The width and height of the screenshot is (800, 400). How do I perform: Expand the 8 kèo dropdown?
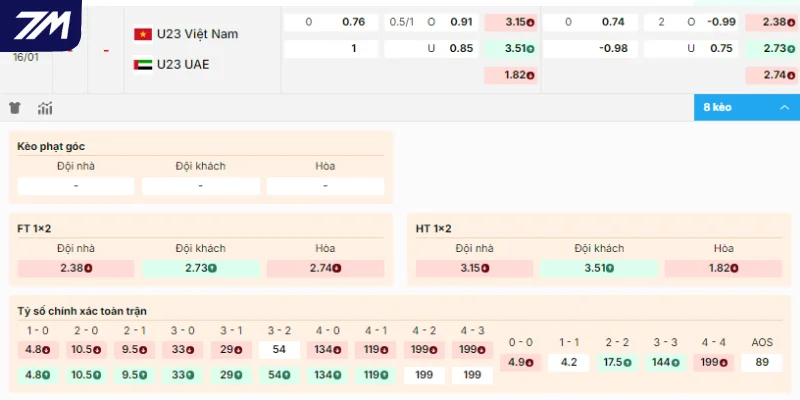point(746,107)
